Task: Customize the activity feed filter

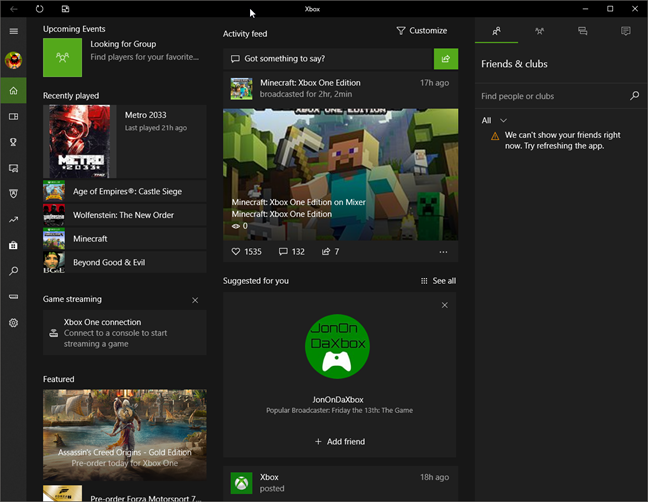Action: coord(422,31)
